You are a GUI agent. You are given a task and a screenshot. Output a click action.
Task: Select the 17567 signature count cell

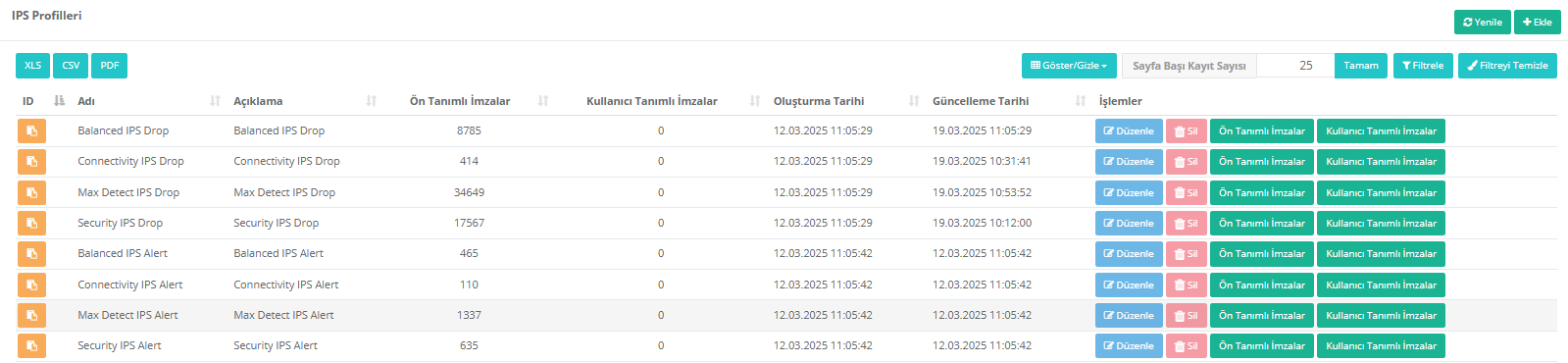point(469,223)
